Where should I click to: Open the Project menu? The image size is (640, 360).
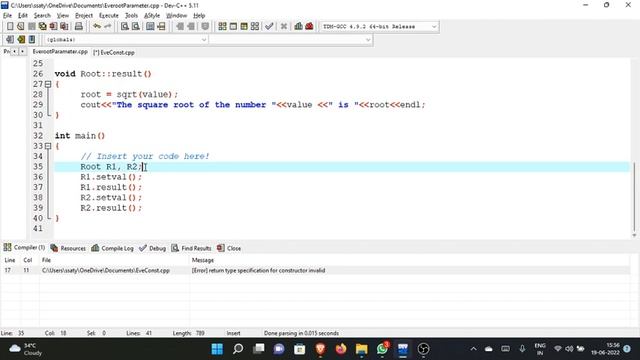[x=84, y=16]
